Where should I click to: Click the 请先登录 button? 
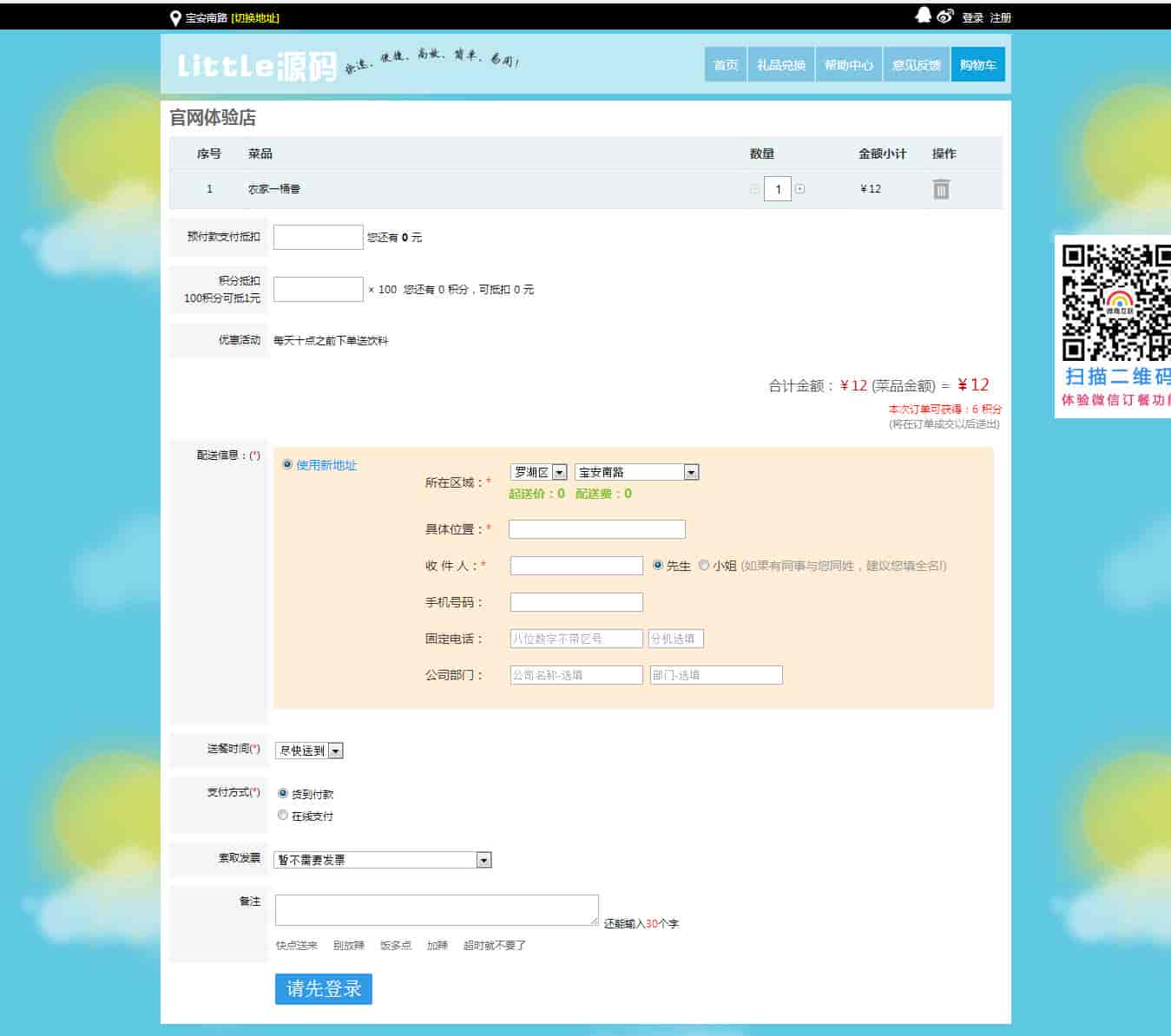[x=323, y=988]
